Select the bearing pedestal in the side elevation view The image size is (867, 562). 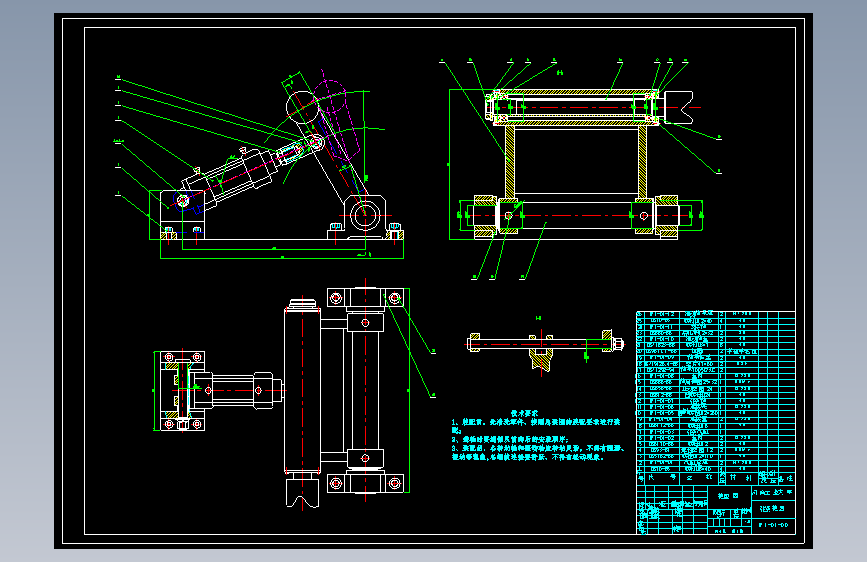tap(365, 217)
